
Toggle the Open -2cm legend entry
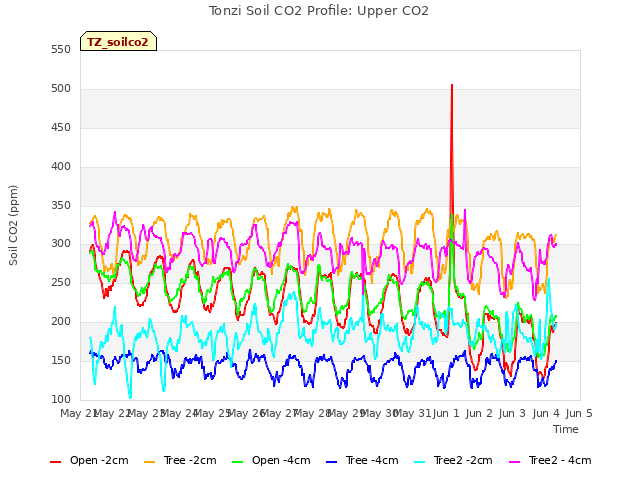pyautogui.click(x=89, y=460)
